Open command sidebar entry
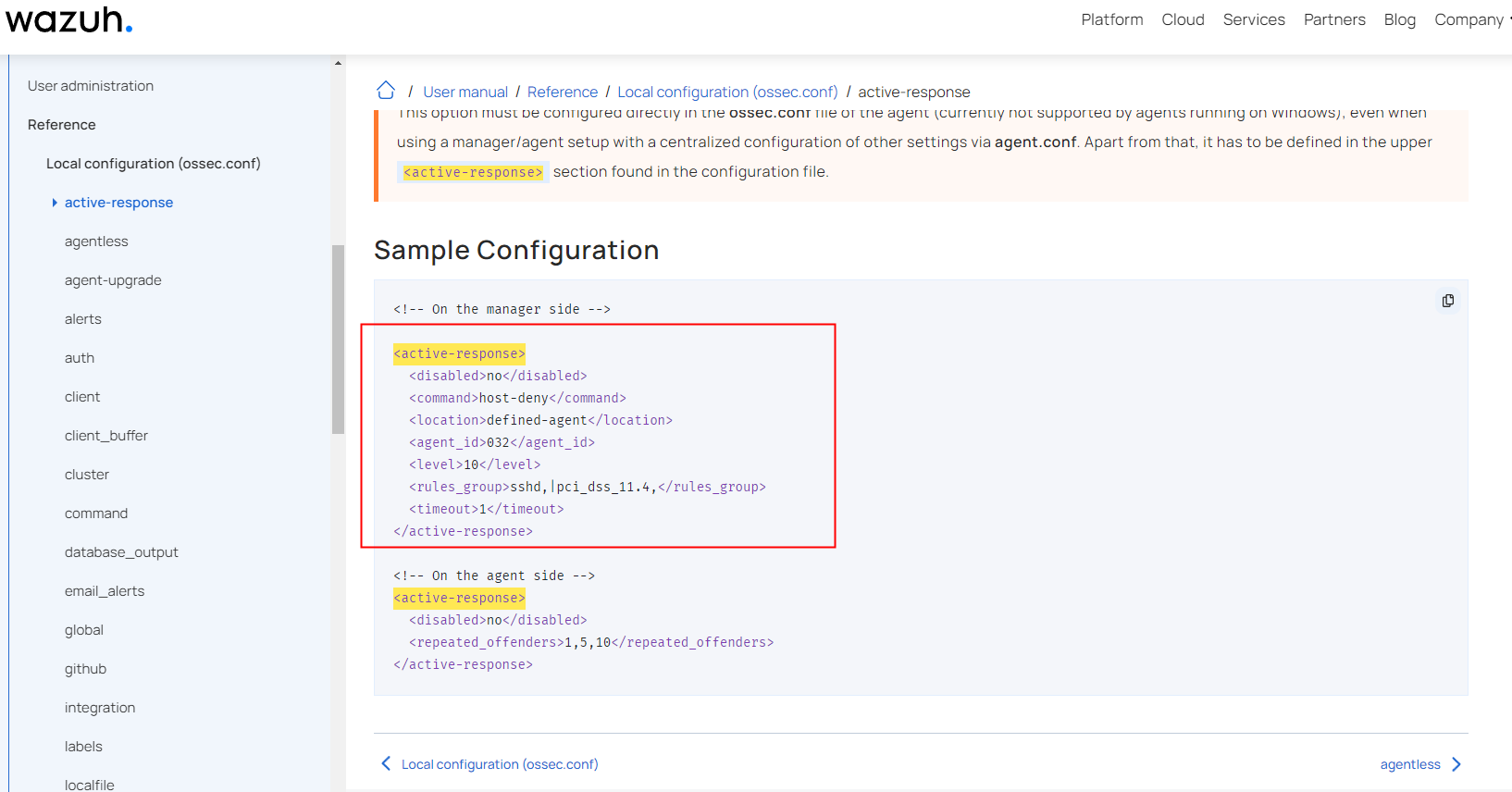This screenshot has height=792, width=1512. (x=96, y=514)
